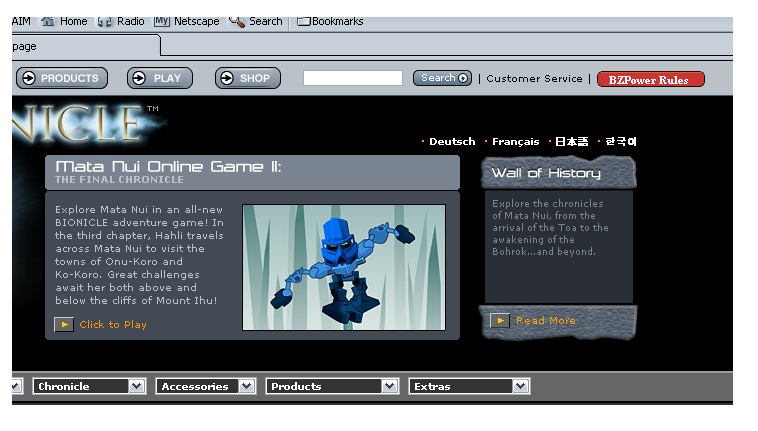Click the play arrow icon beside Read More
The height and width of the screenshot is (431, 758).
click(x=500, y=320)
